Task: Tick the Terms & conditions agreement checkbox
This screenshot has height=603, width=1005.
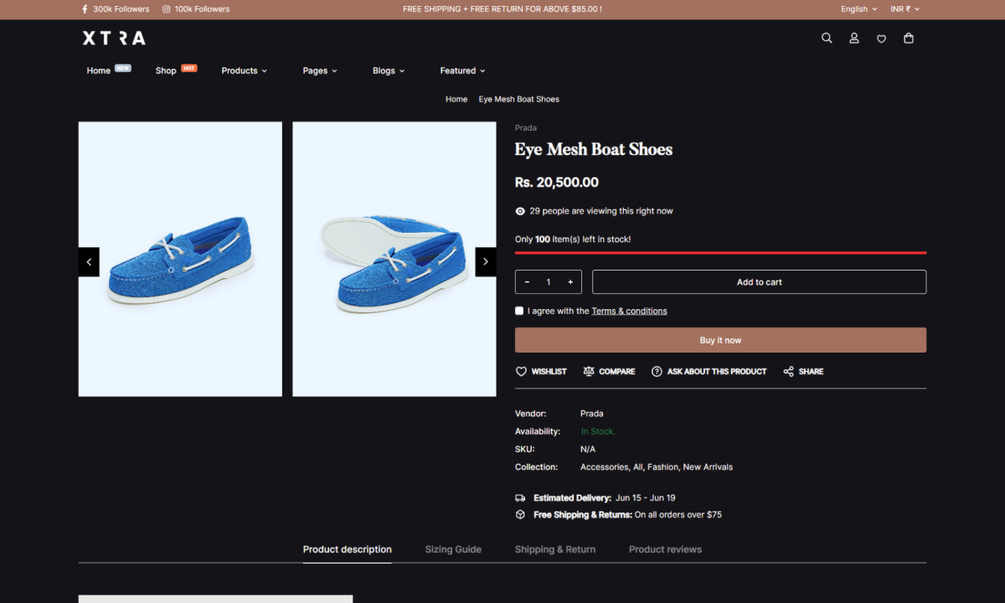Action: tap(519, 311)
